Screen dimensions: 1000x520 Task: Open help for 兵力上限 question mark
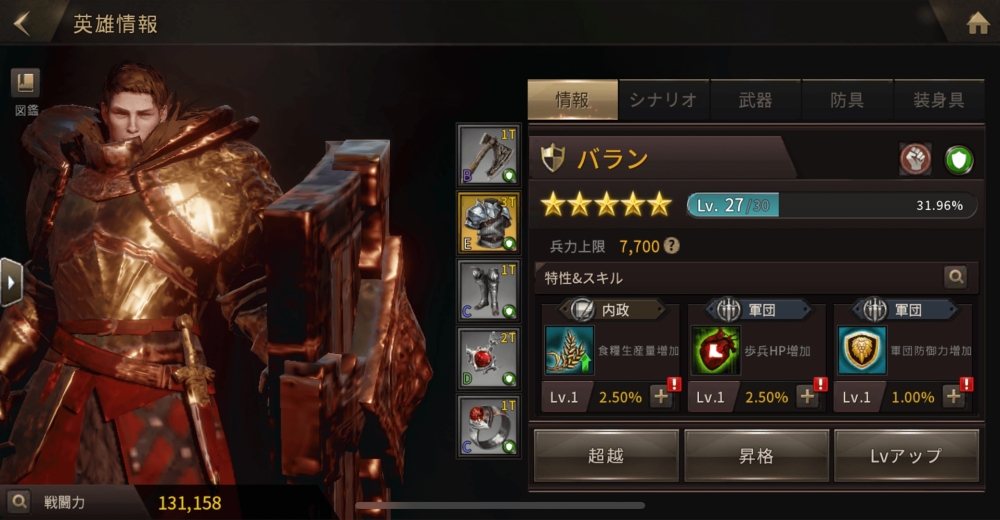(671, 246)
